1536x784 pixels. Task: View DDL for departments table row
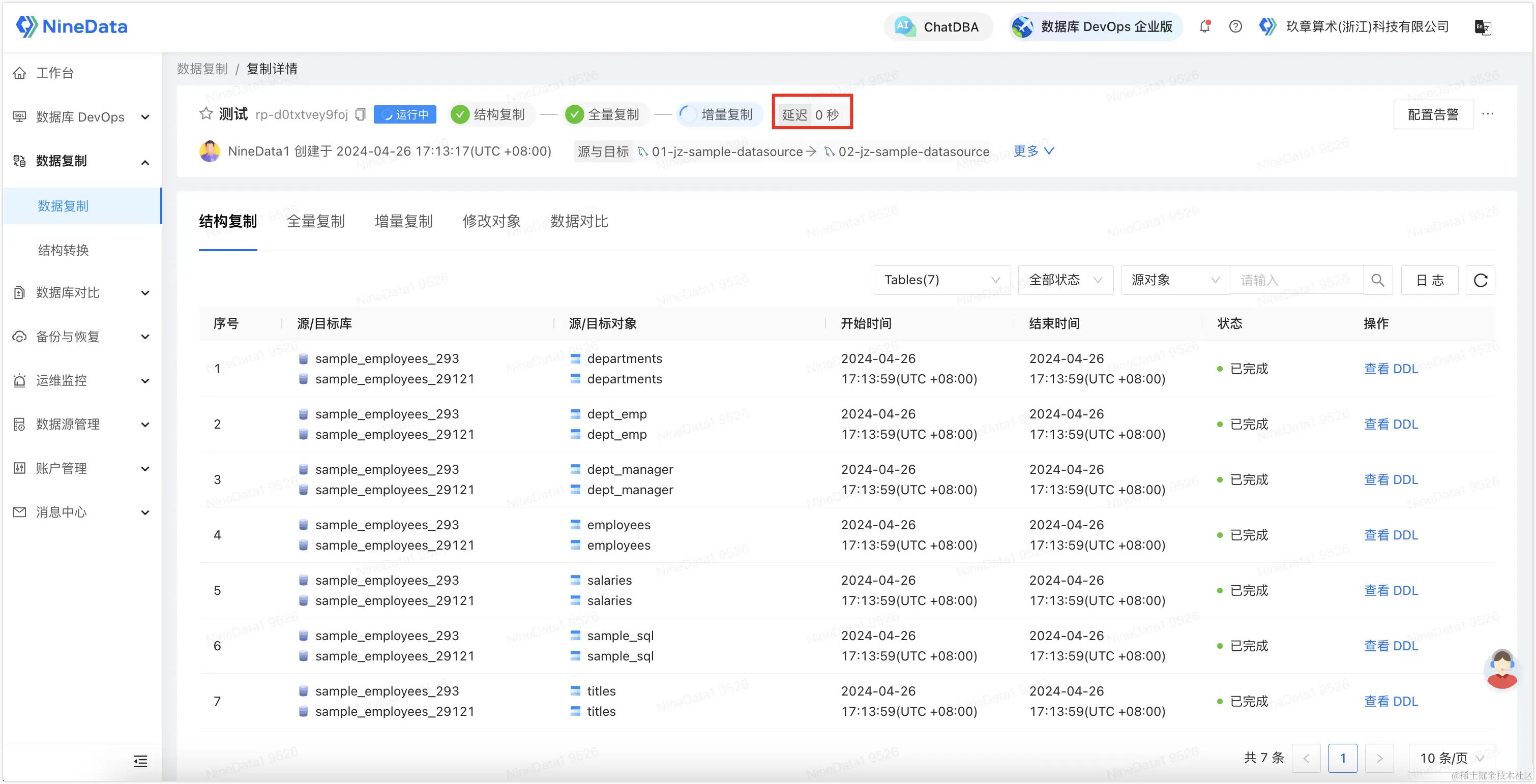(1391, 369)
